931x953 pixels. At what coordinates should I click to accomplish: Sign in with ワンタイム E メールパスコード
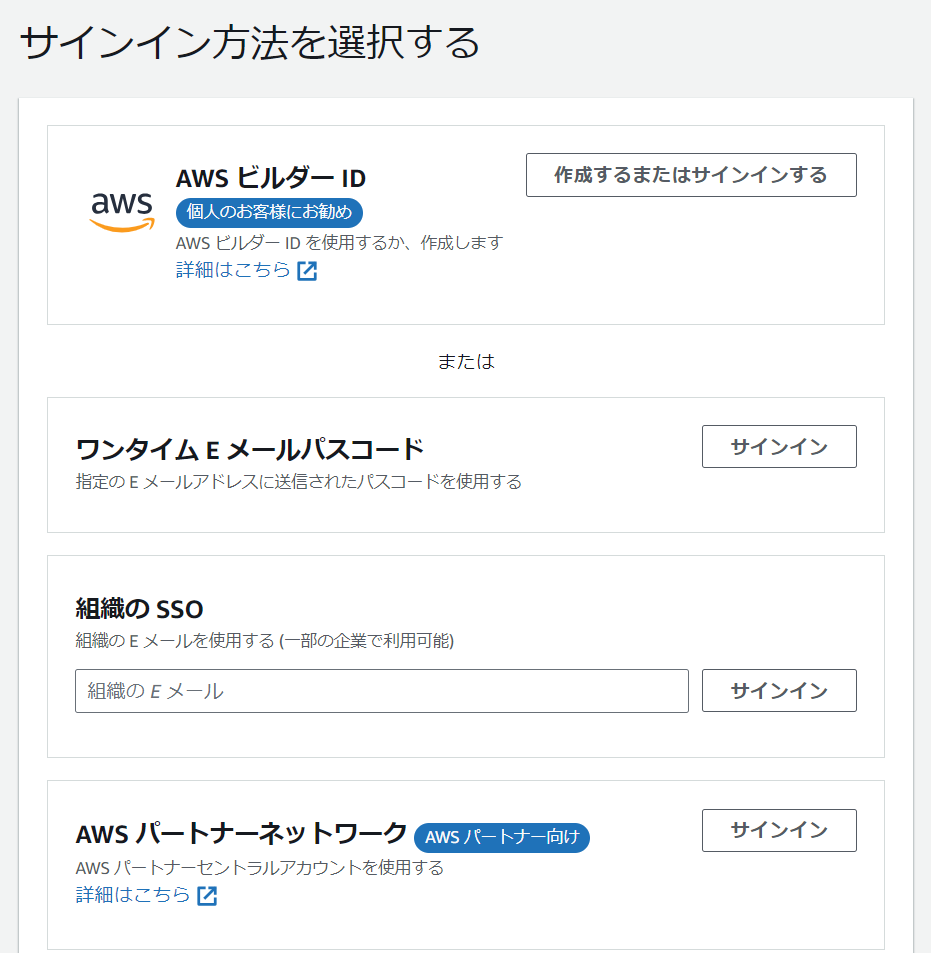click(x=778, y=446)
